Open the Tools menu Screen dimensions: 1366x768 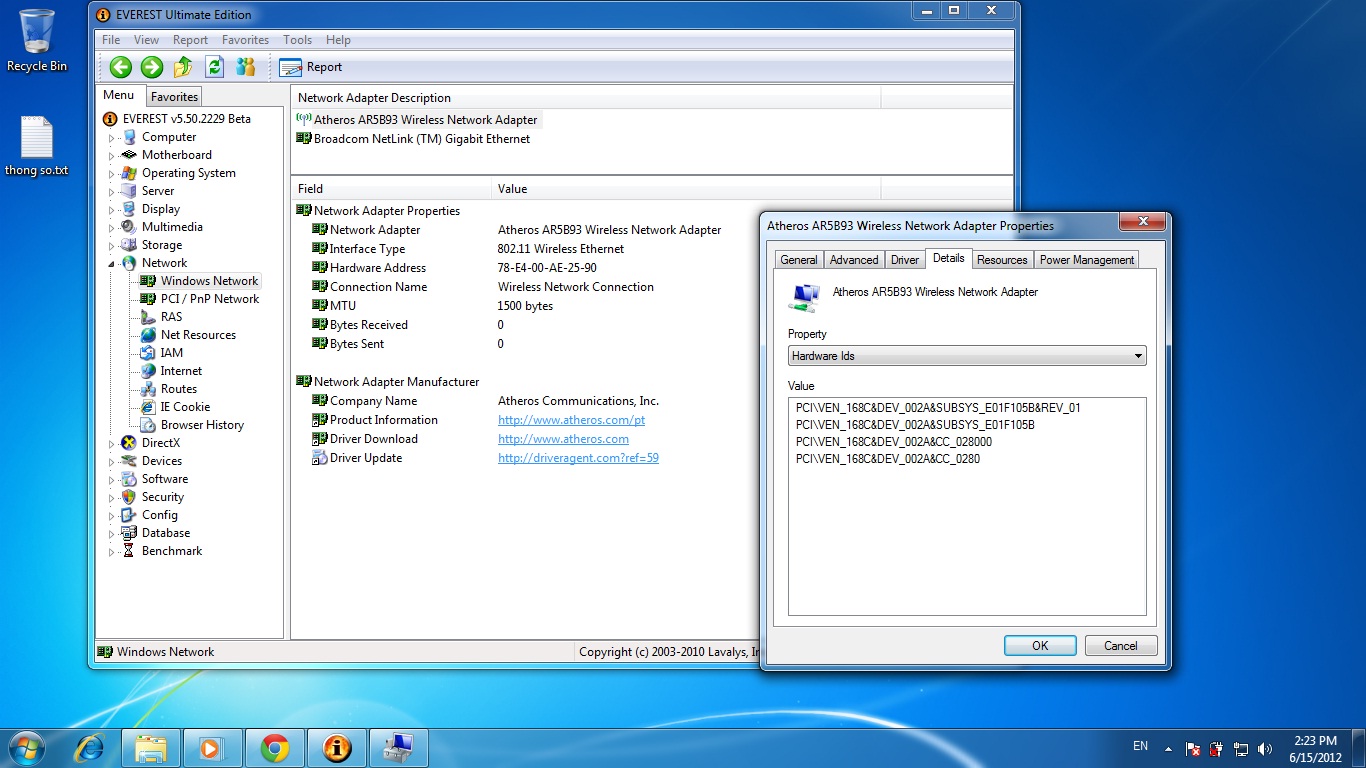(297, 40)
